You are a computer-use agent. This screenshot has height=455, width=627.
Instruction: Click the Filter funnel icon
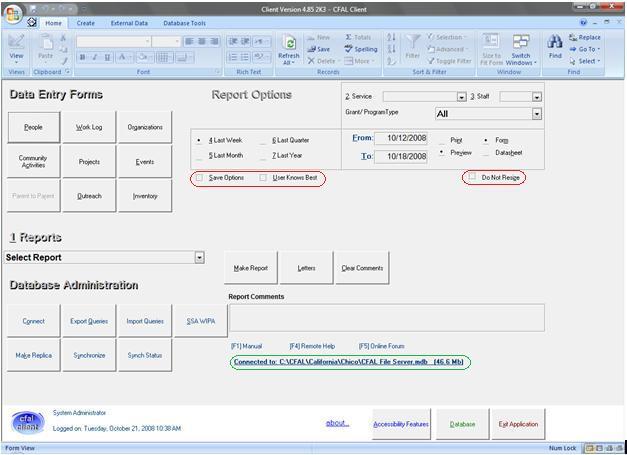click(412, 42)
